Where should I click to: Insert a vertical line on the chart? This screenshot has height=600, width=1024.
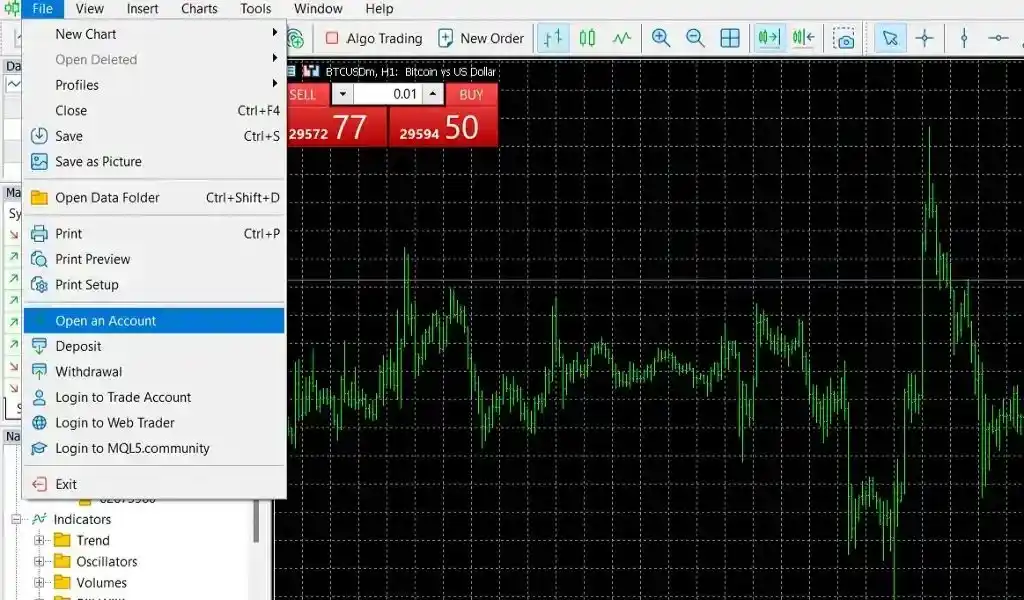[962, 38]
